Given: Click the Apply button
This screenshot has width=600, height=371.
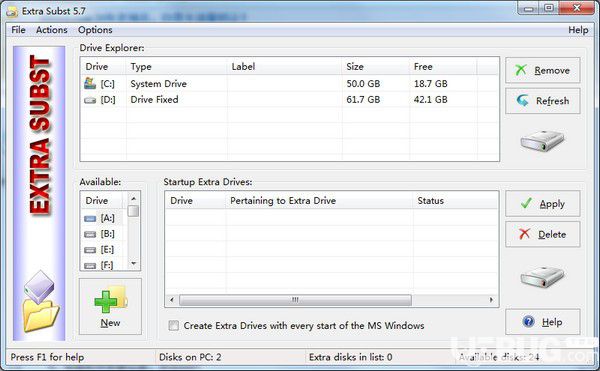Looking at the screenshot, I should pyautogui.click(x=543, y=204).
